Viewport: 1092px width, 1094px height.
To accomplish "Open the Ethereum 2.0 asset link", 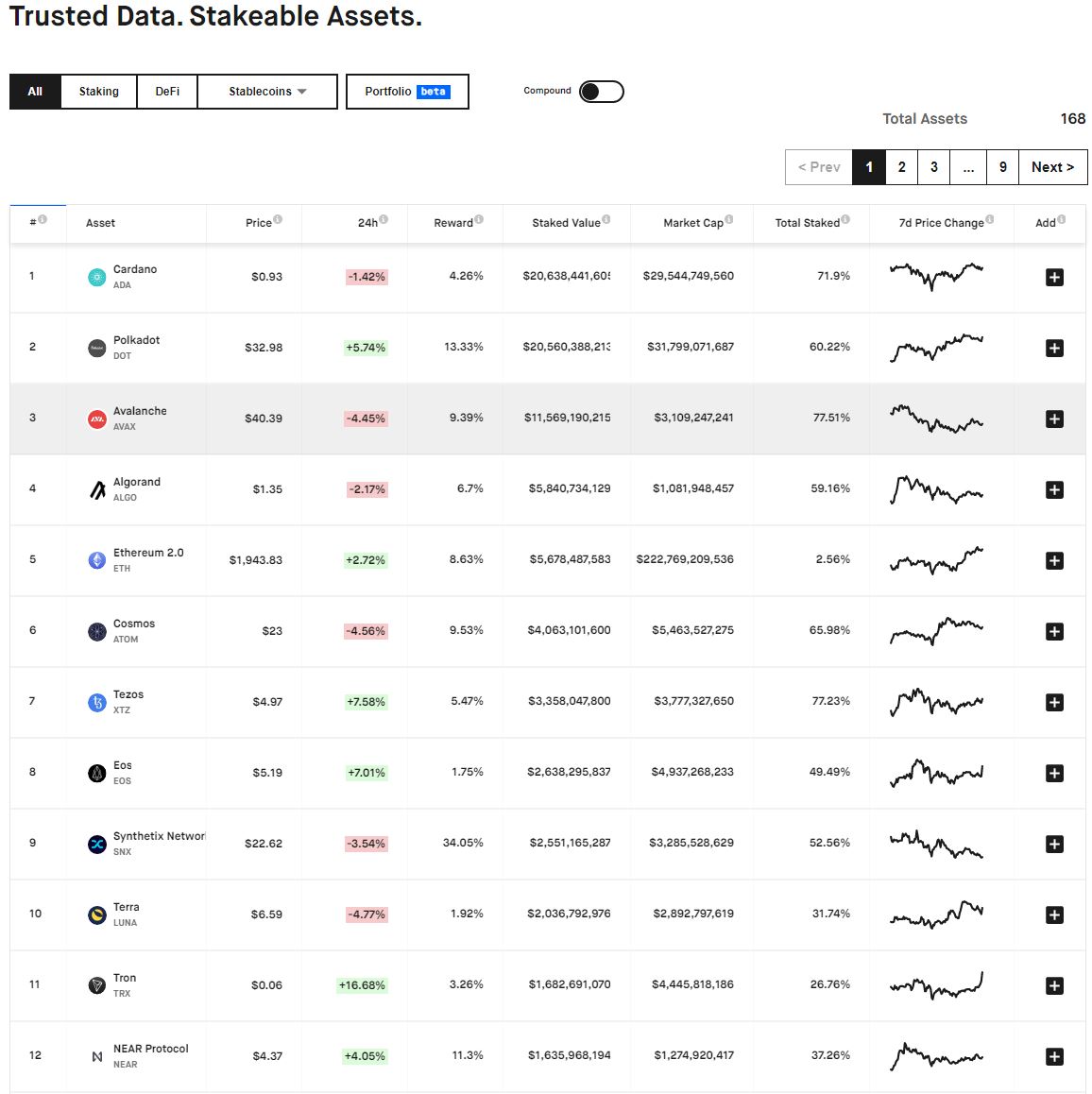I will tap(148, 553).
